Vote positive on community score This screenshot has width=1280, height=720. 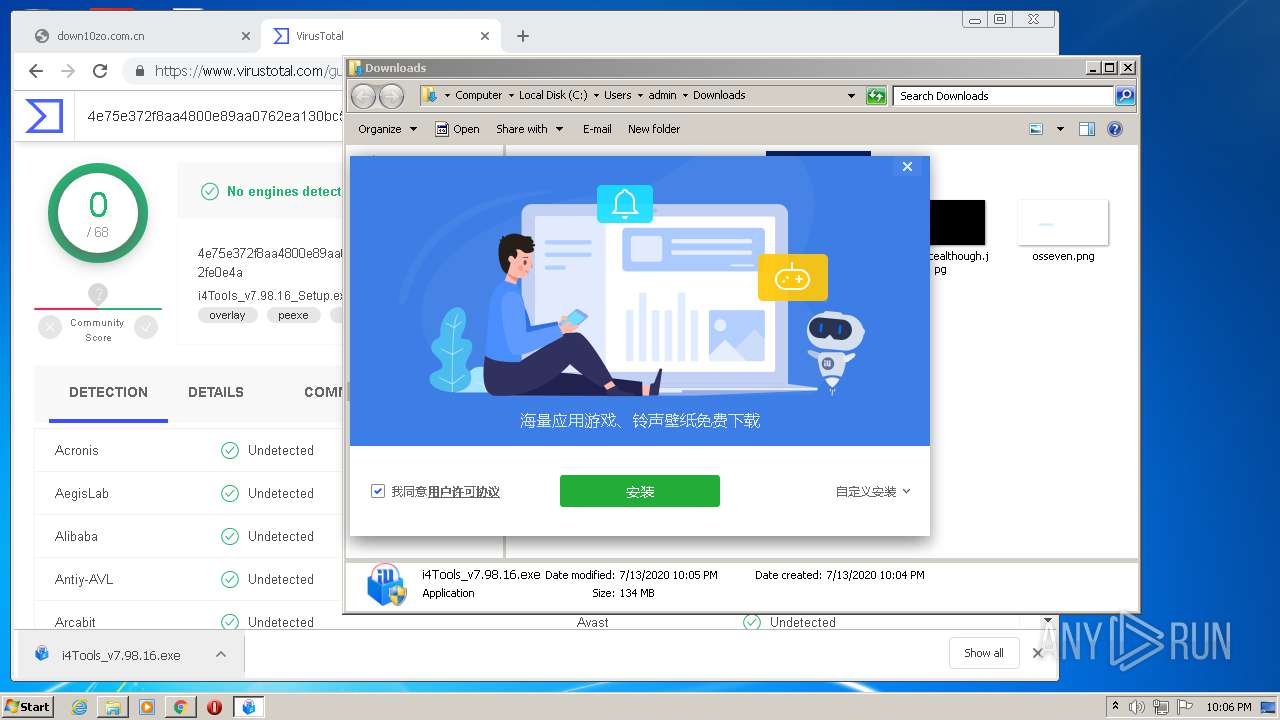point(146,327)
